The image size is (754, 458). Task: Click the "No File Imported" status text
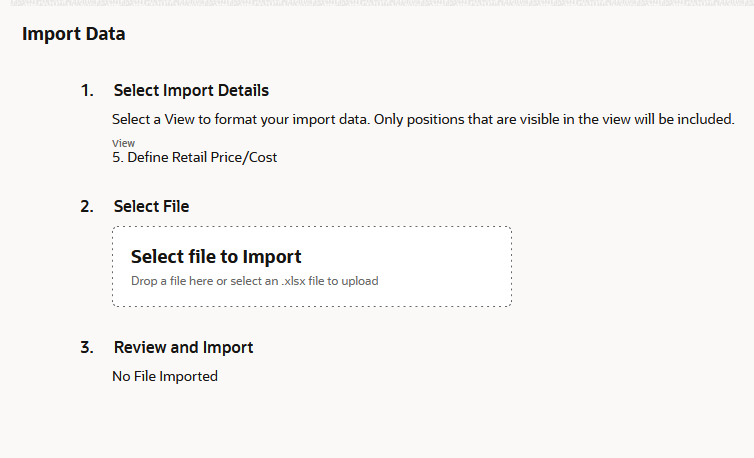coord(164,376)
